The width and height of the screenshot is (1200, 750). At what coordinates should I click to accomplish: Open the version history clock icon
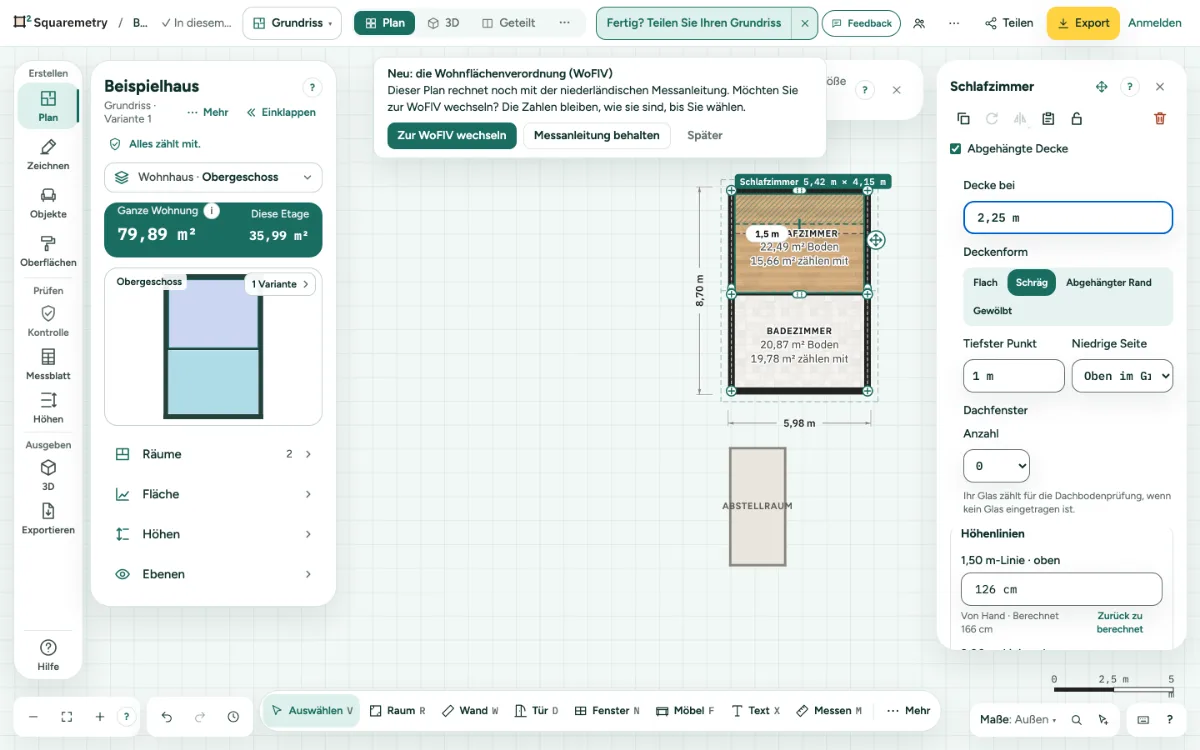click(233, 717)
